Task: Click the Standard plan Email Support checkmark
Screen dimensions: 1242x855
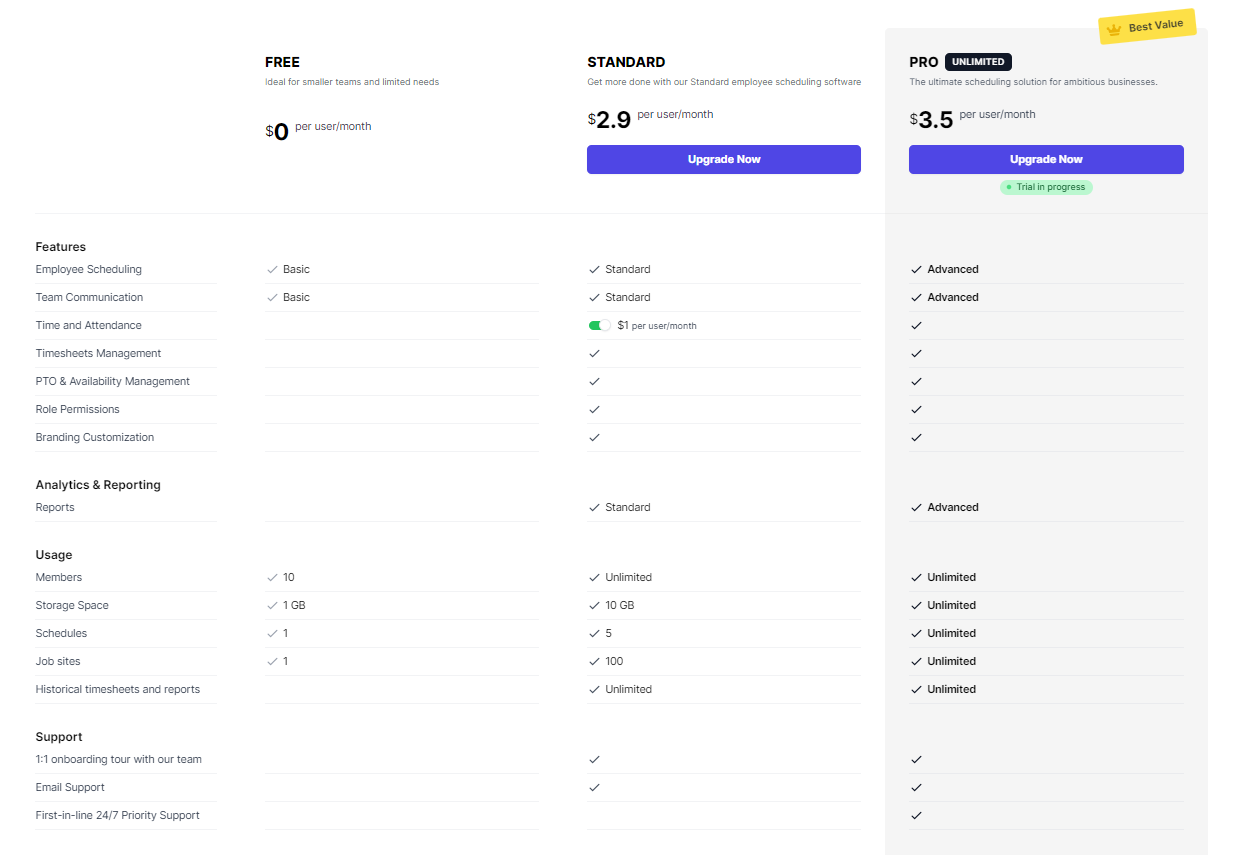Action: coord(595,787)
